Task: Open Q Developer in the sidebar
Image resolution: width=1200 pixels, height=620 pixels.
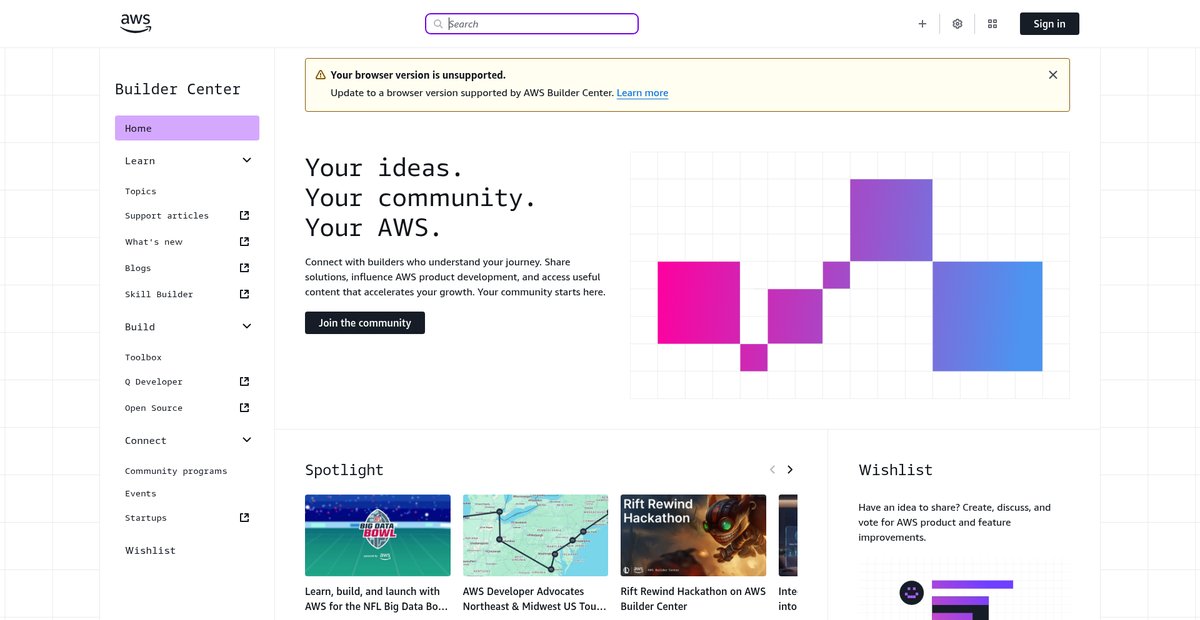Action: pyautogui.click(x=154, y=382)
